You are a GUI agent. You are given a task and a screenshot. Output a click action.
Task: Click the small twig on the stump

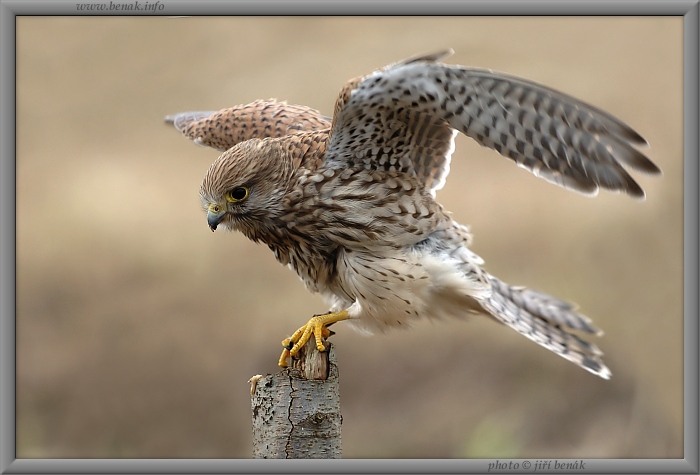tap(256, 380)
